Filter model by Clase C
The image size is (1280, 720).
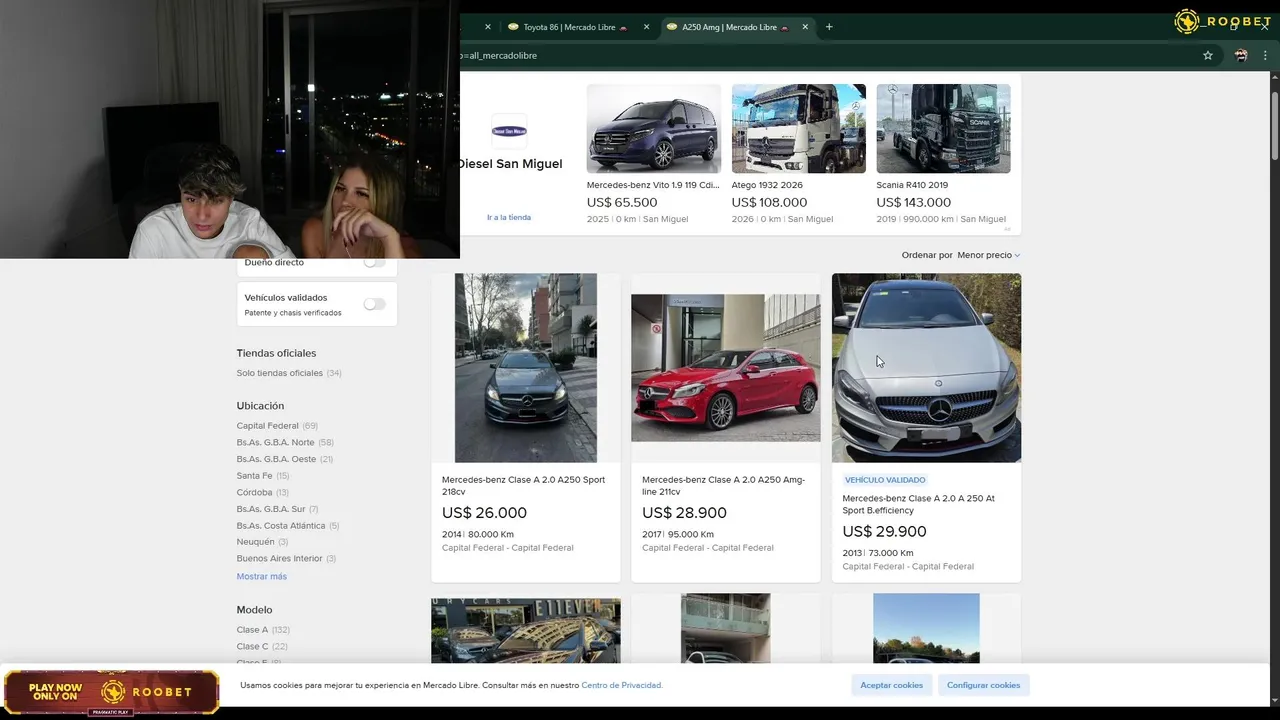click(x=262, y=646)
